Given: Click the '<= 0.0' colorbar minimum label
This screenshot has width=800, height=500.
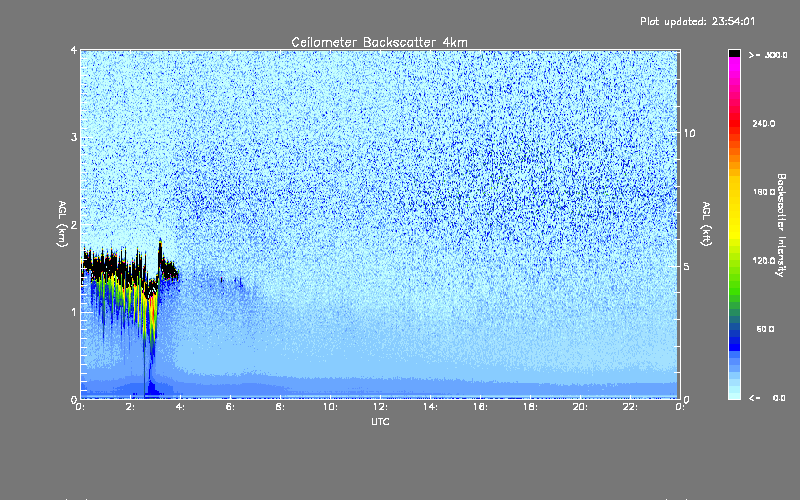Looking at the screenshot, I should 768,398.
